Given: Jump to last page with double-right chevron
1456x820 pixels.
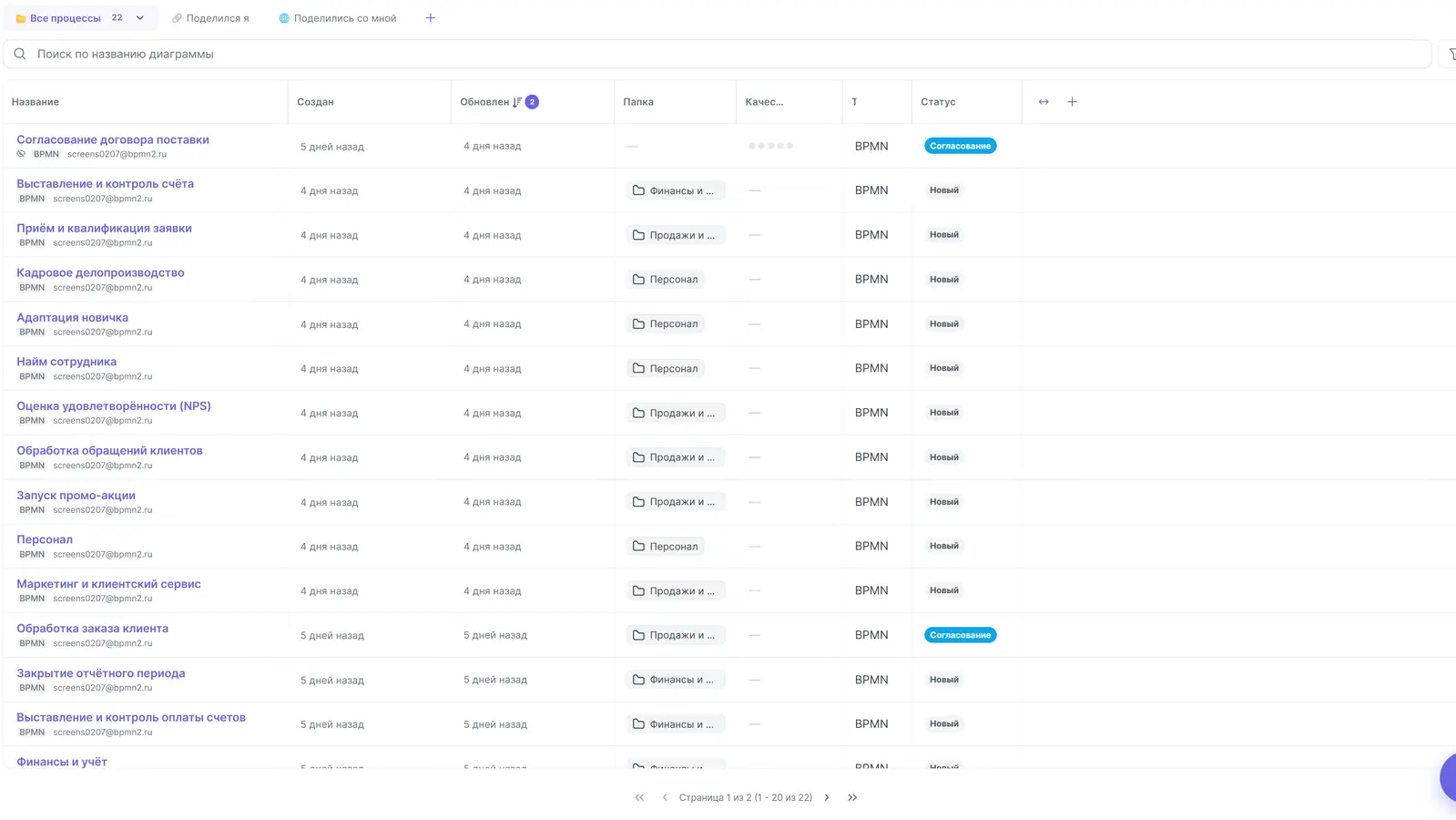Looking at the screenshot, I should click(x=852, y=797).
